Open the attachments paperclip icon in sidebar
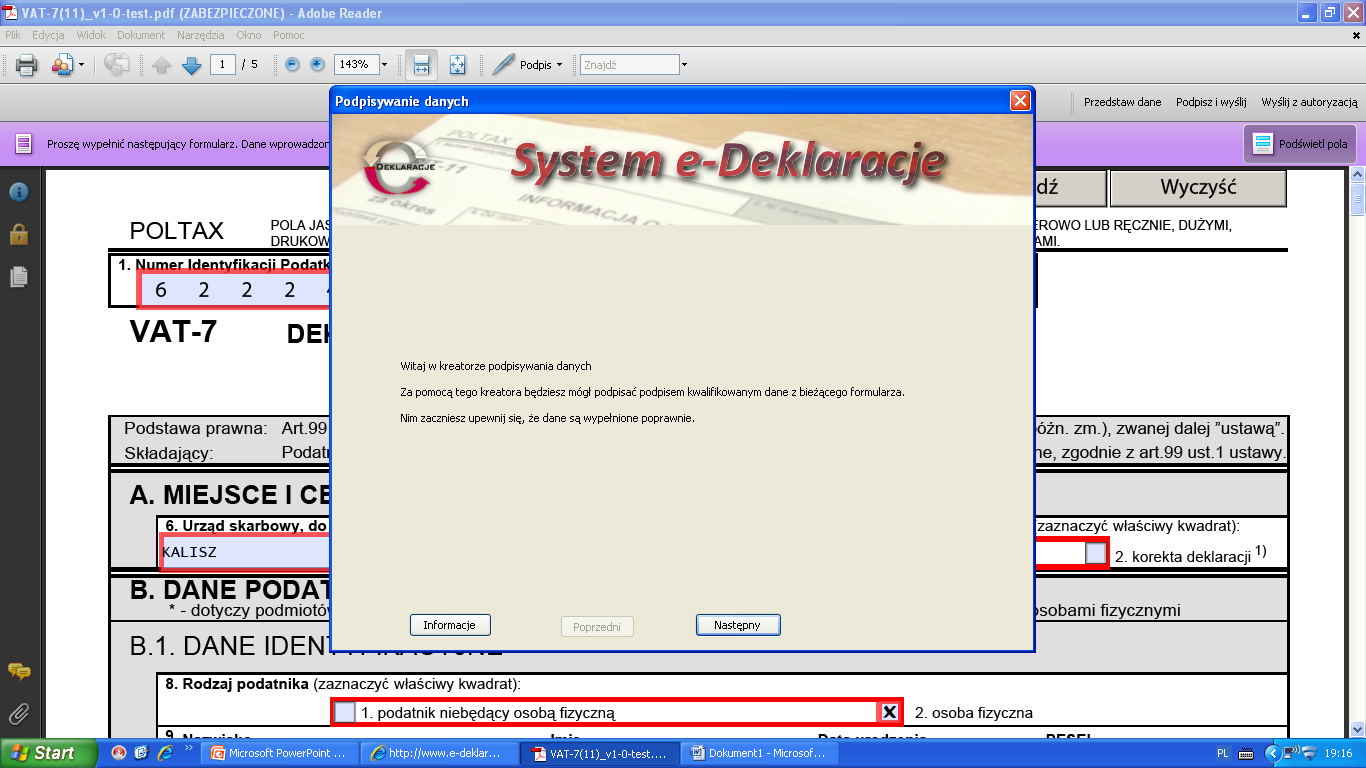This screenshot has height=768, width=1366. click(x=19, y=714)
